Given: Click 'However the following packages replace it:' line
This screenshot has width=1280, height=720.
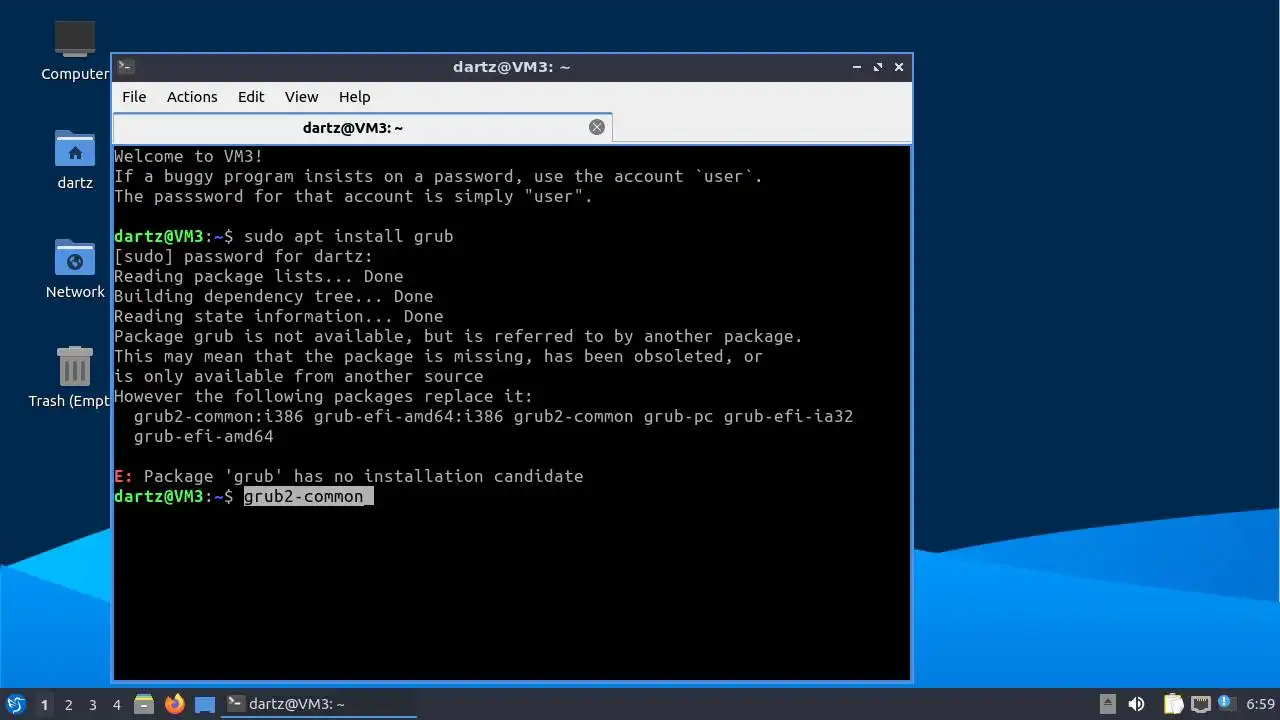Looking at the screenshot, I should pos(324,396).
